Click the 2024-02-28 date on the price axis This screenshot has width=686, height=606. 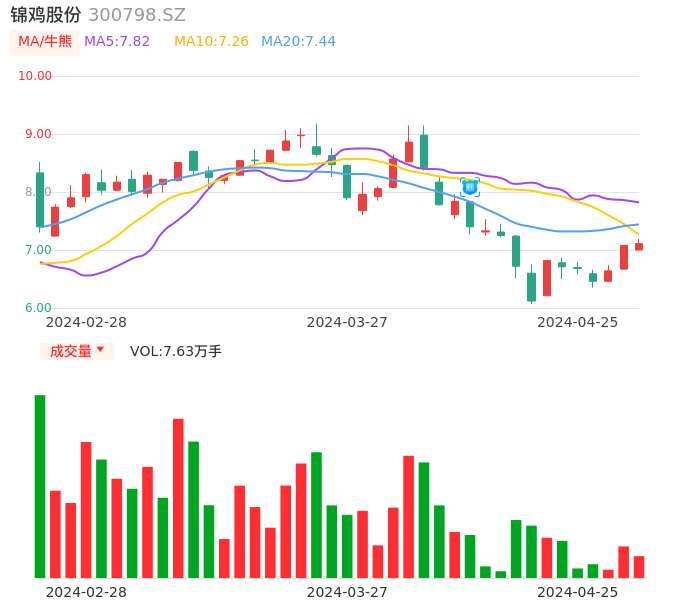(86, 322)
